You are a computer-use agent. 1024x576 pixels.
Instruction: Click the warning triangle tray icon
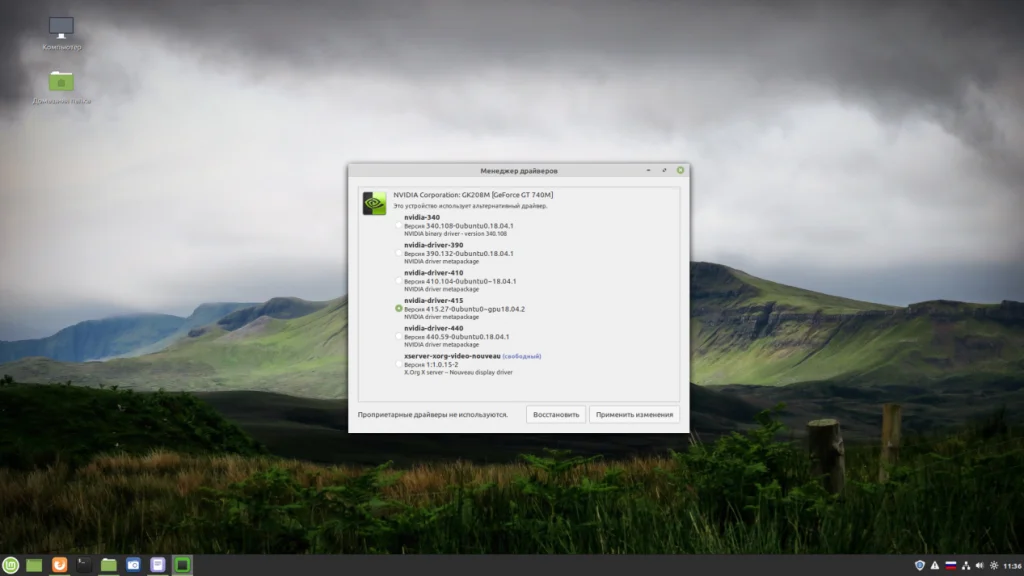[935, 566]
